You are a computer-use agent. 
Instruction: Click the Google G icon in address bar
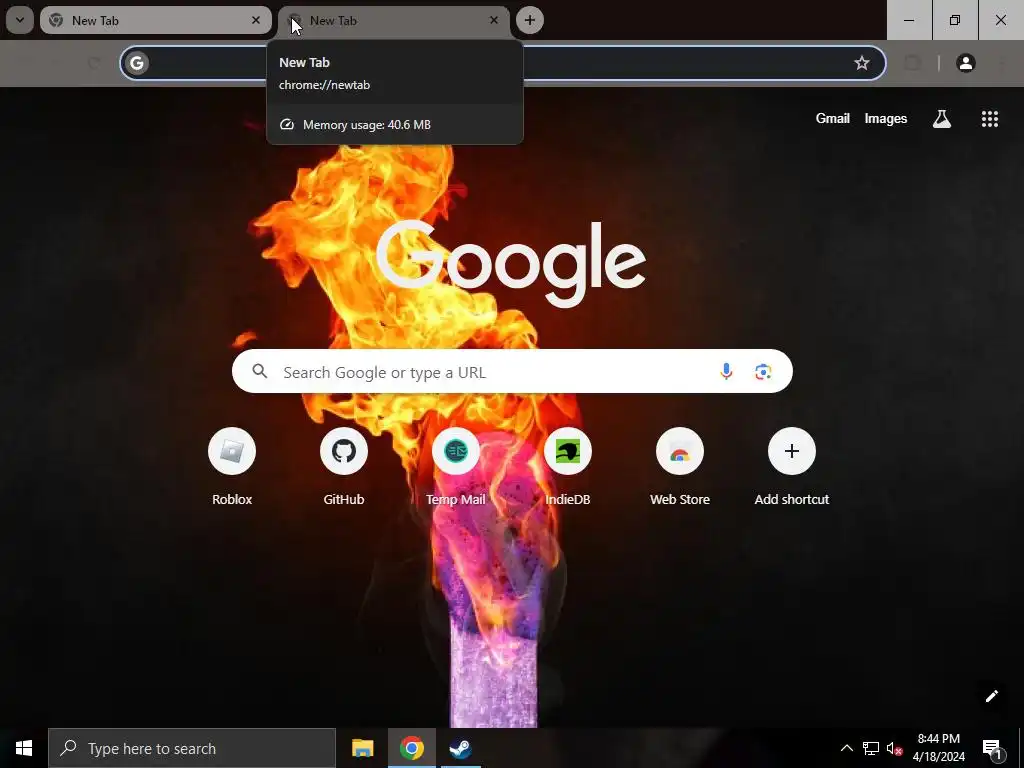136,63
